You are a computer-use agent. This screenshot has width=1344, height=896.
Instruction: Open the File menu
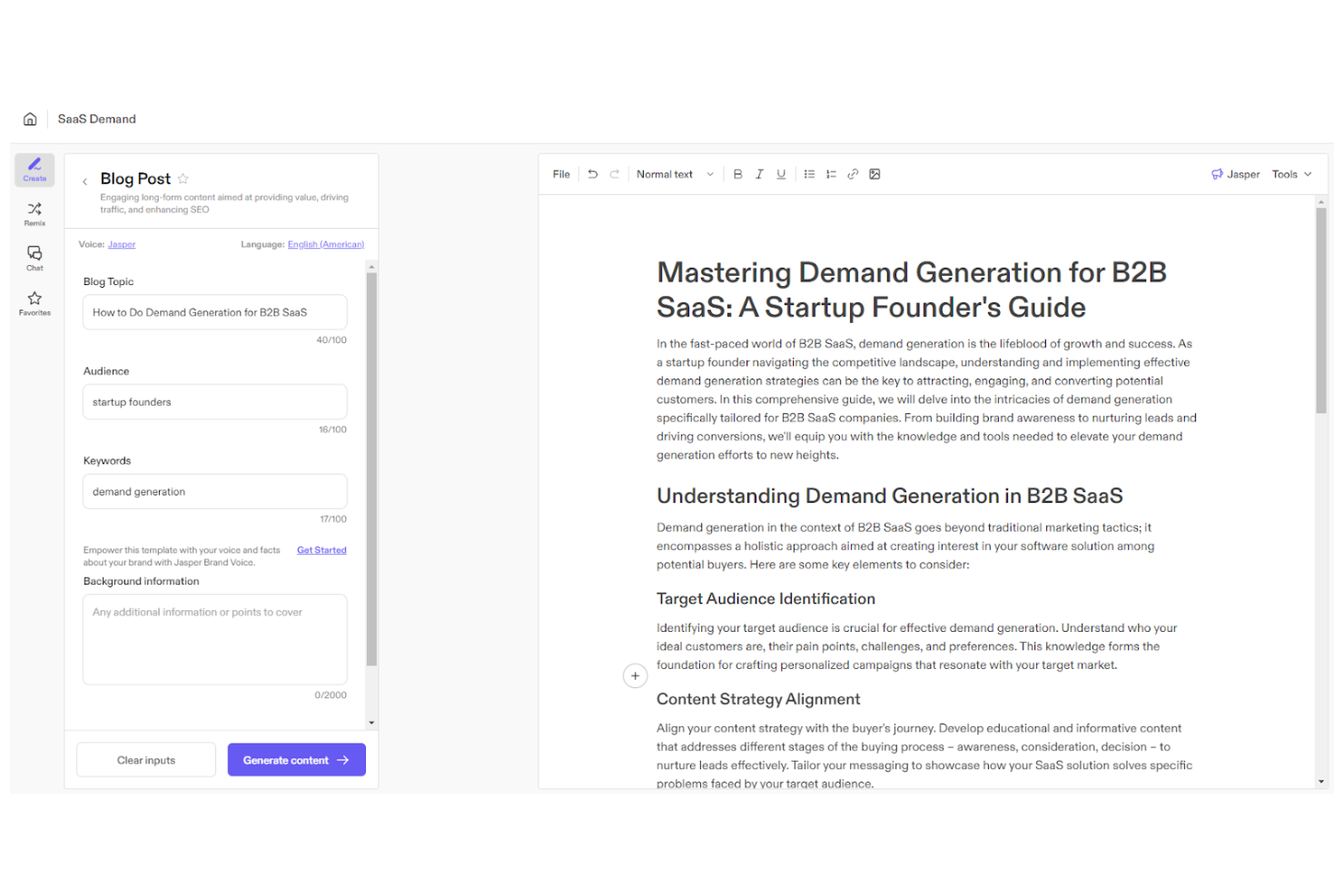(560, 173)
